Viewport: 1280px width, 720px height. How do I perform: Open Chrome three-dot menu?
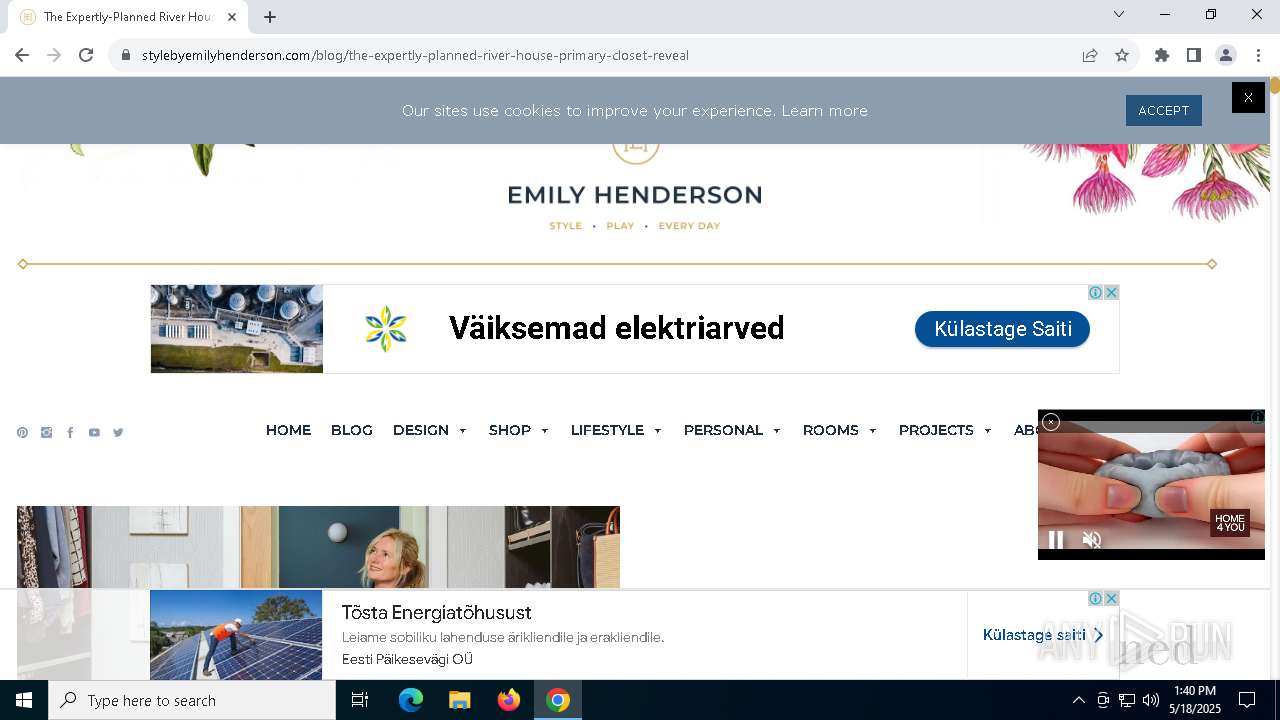pos(1258,55)
